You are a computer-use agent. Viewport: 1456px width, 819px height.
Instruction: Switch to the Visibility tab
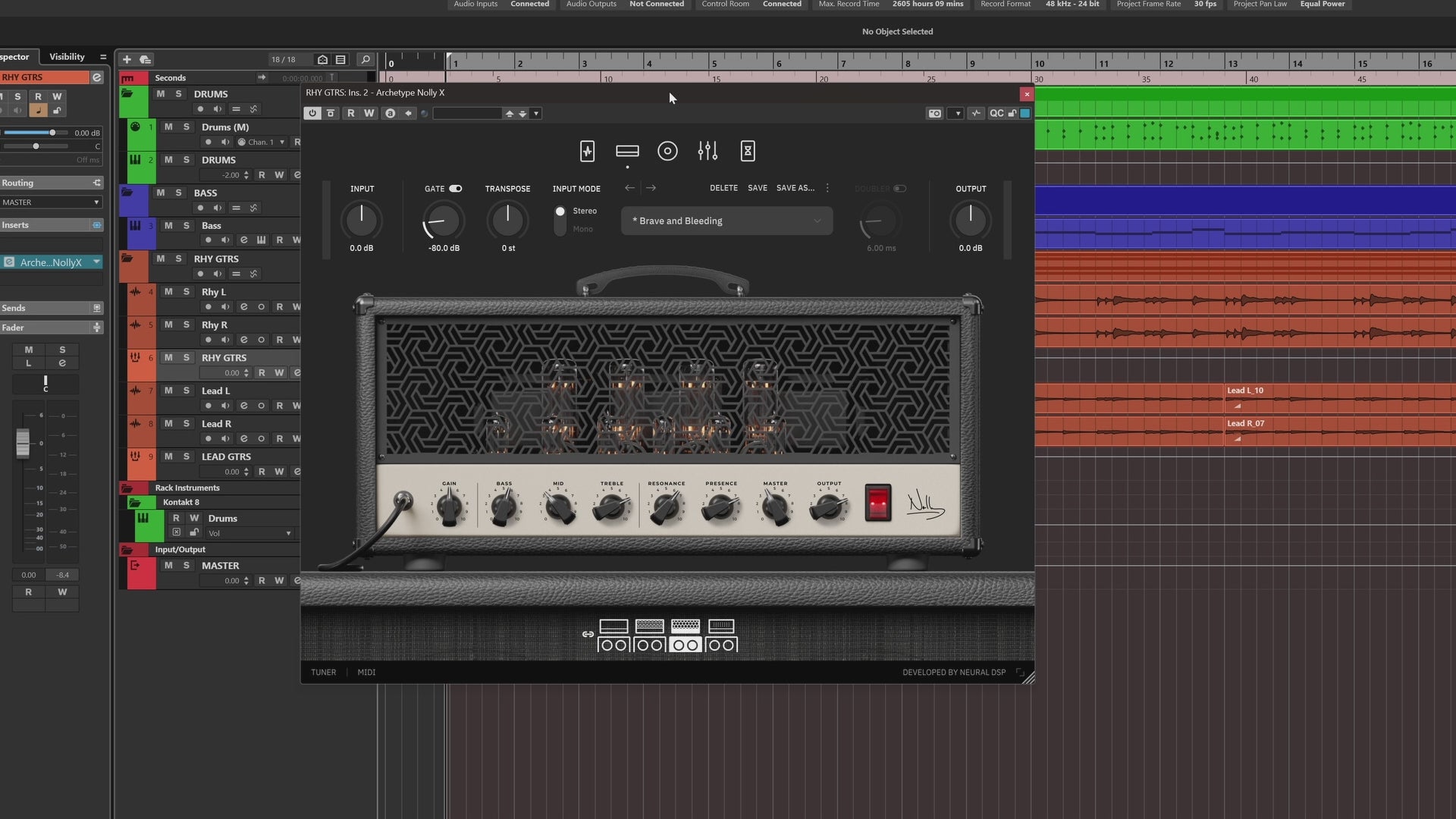pos(67,57)
